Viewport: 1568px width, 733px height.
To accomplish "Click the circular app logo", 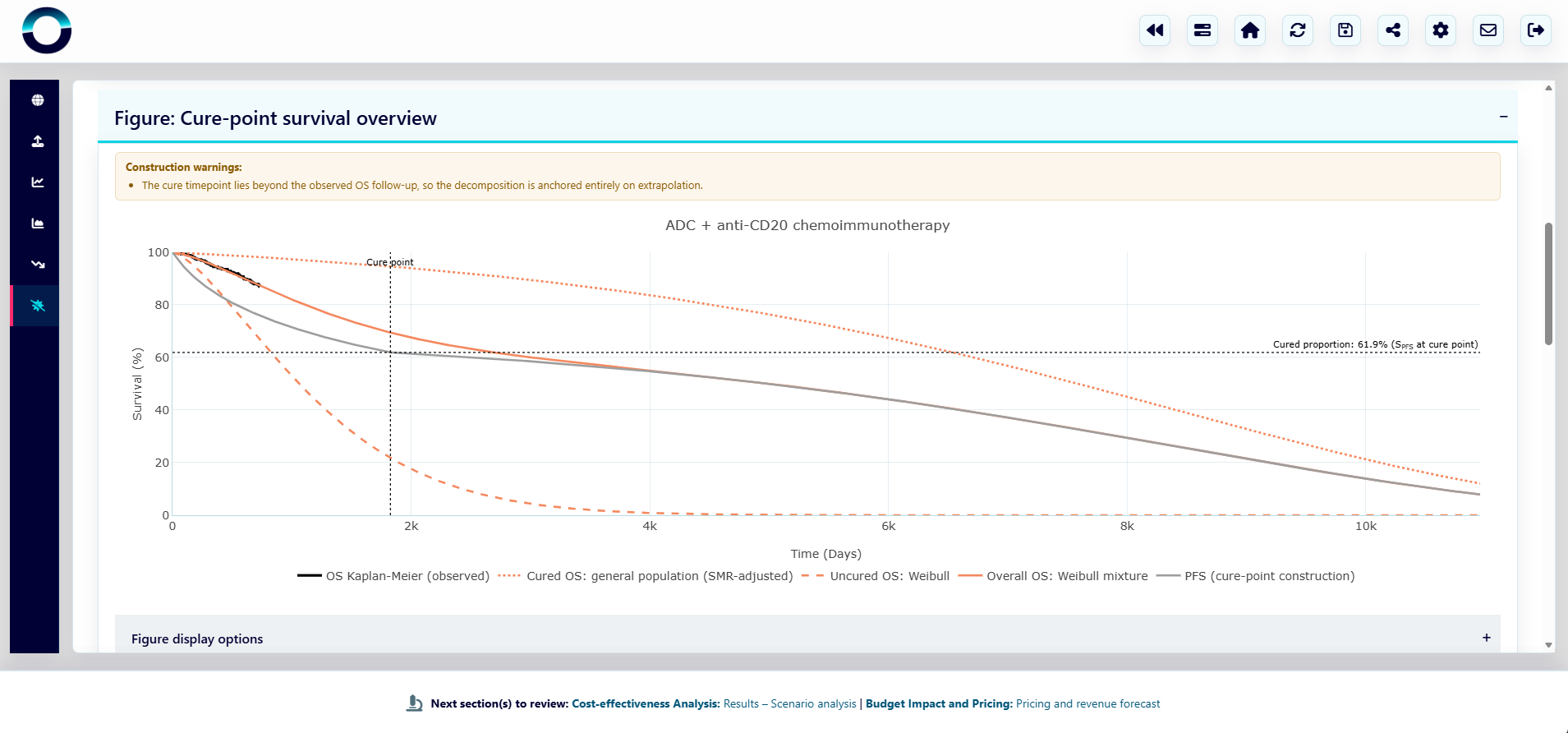I will (47, 30).
